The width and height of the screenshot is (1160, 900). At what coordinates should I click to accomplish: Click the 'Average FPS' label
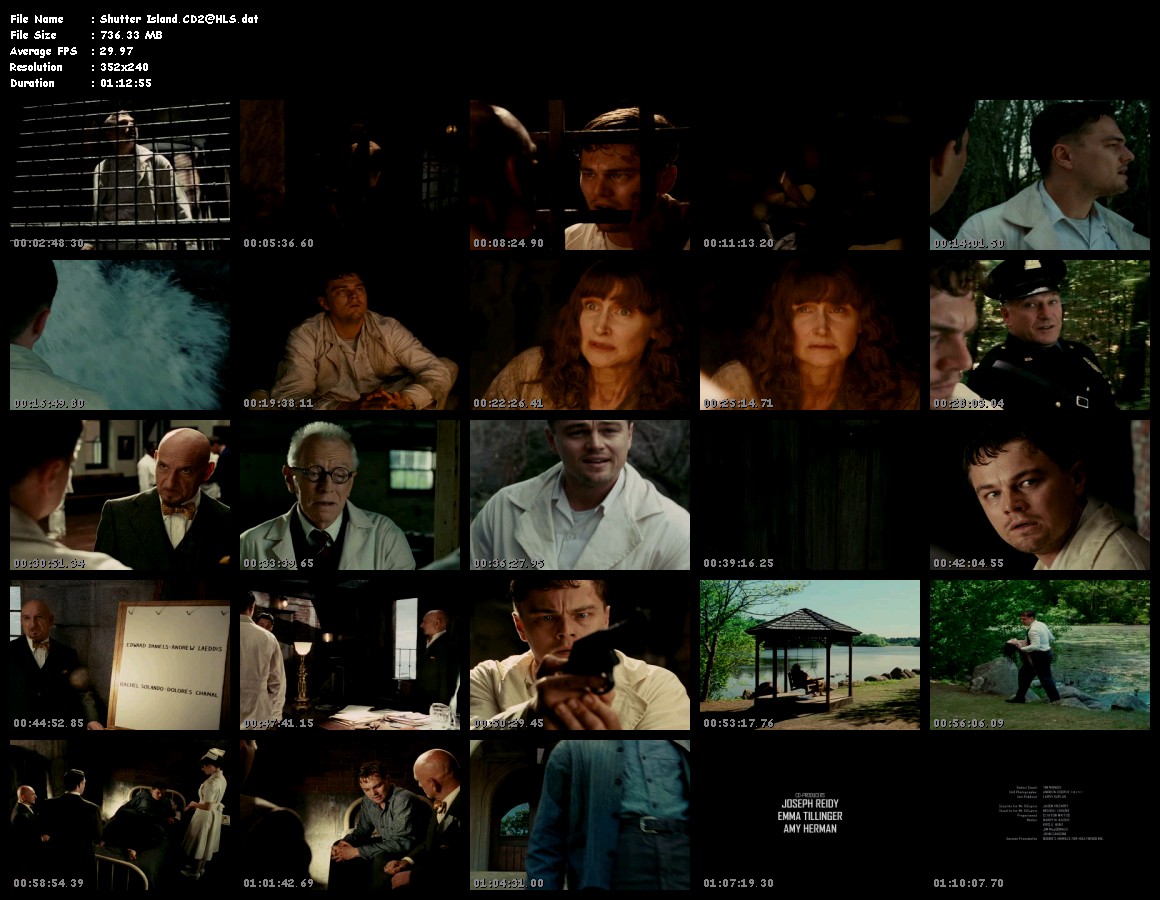(44, 51)
